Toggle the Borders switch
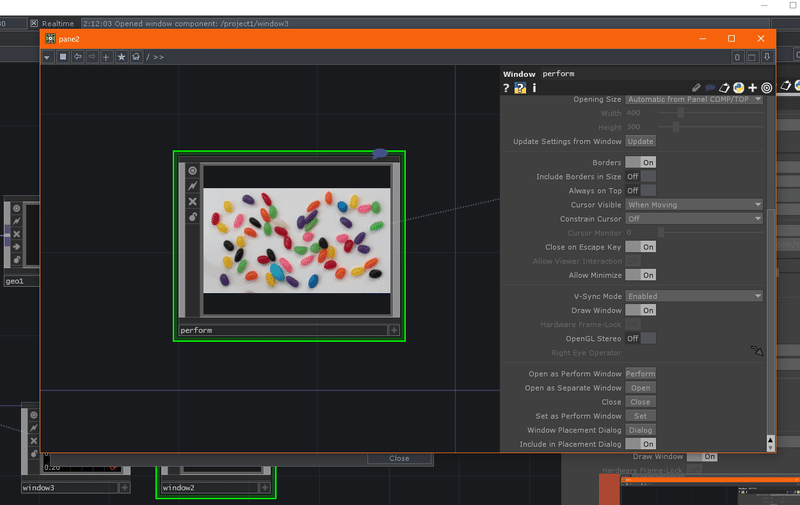800x505 pixels. click(640, 162)
